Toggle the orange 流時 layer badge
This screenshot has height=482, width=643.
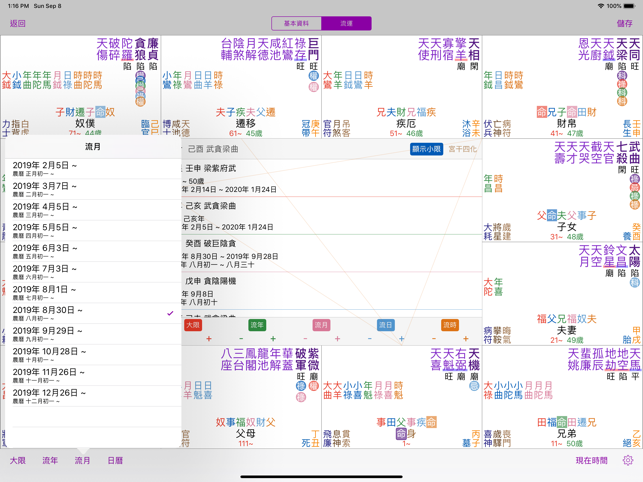(450, 325)
